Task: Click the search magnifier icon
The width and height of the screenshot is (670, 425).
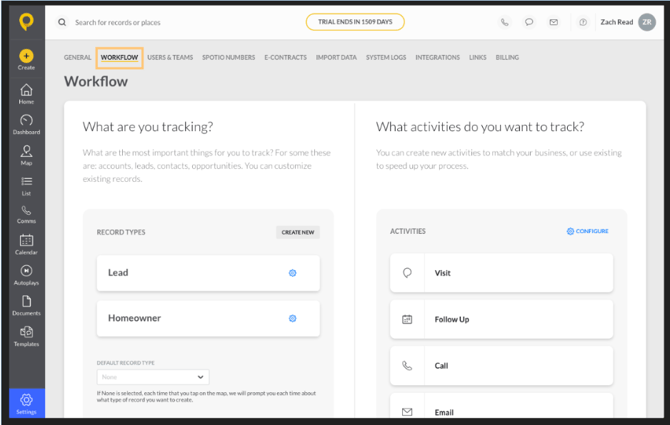Action: coord(62,22)
